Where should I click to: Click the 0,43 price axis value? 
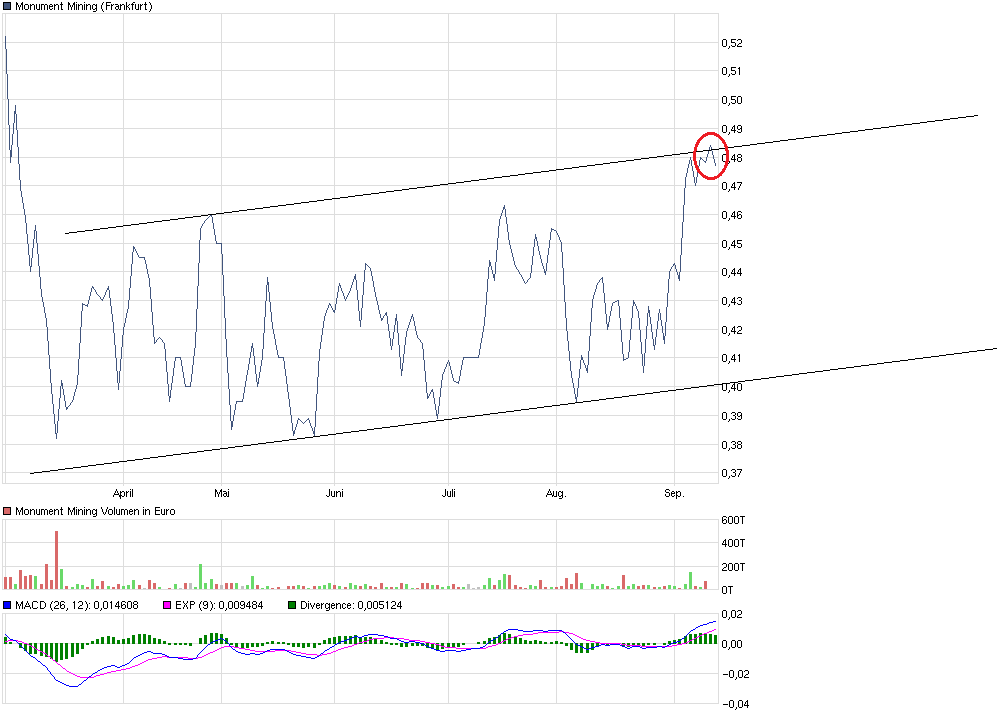coord(732,301)
